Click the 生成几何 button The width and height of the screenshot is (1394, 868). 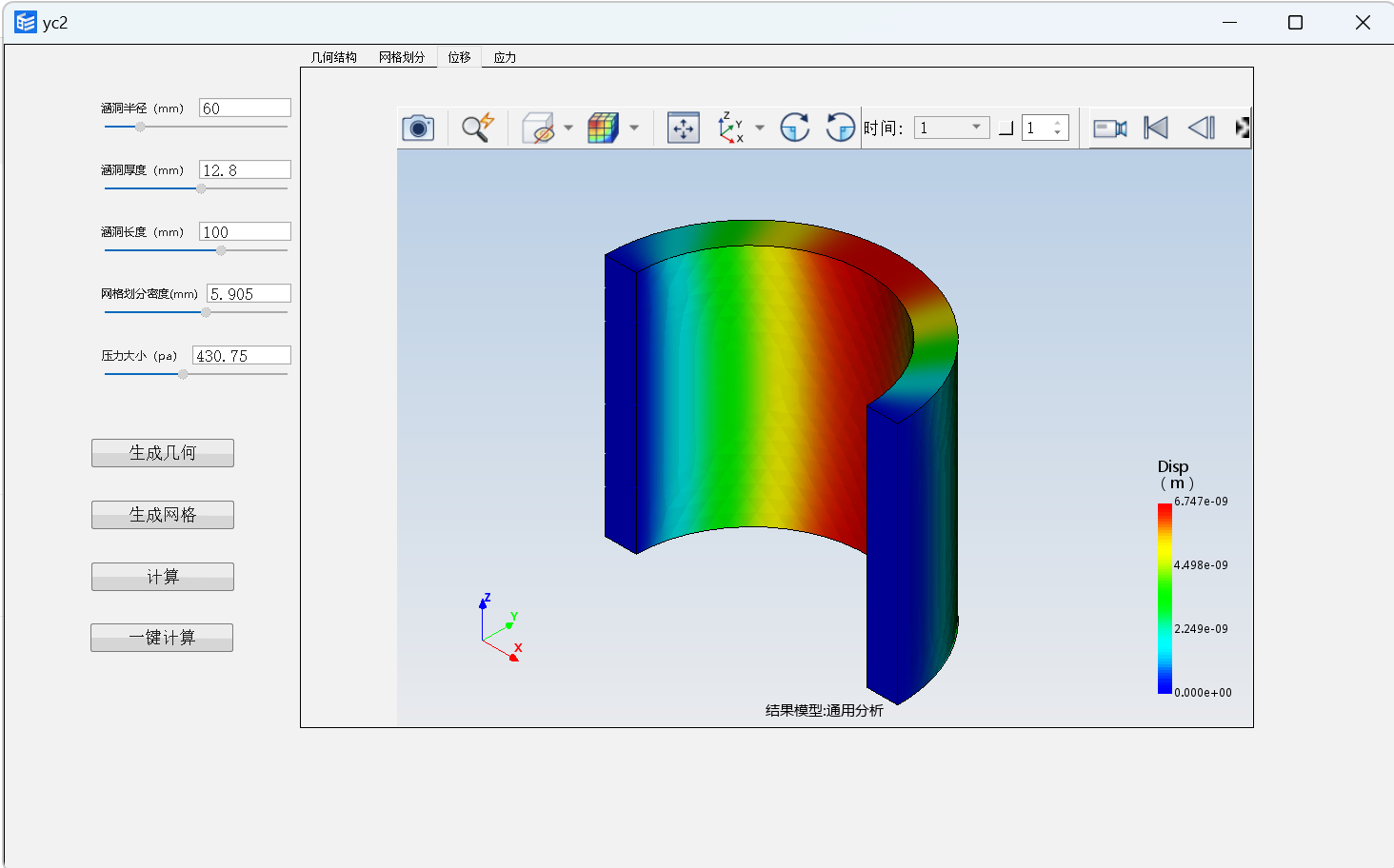[x=163, y=453]
